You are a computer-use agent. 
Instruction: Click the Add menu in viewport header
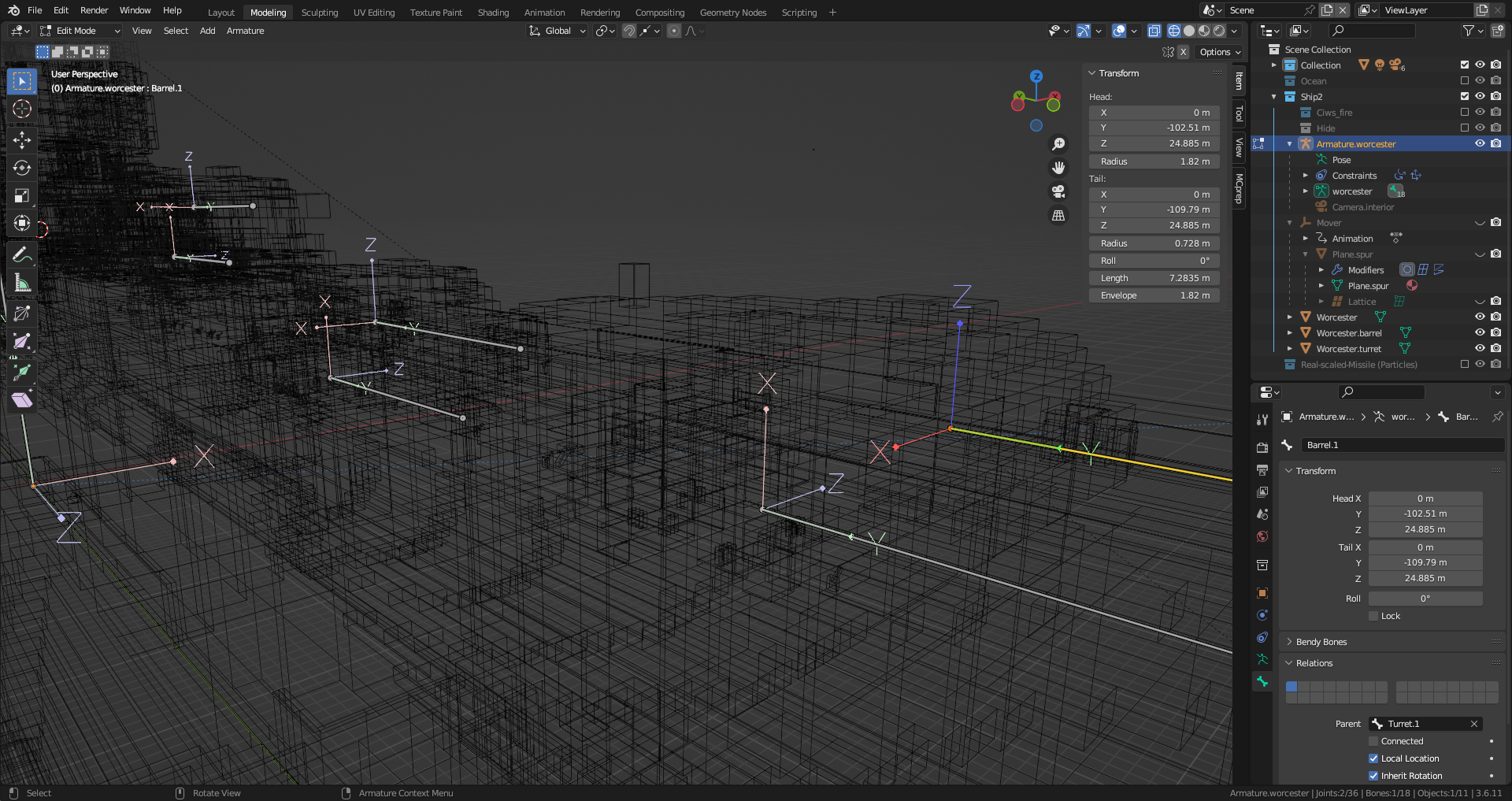click(207, 31)
